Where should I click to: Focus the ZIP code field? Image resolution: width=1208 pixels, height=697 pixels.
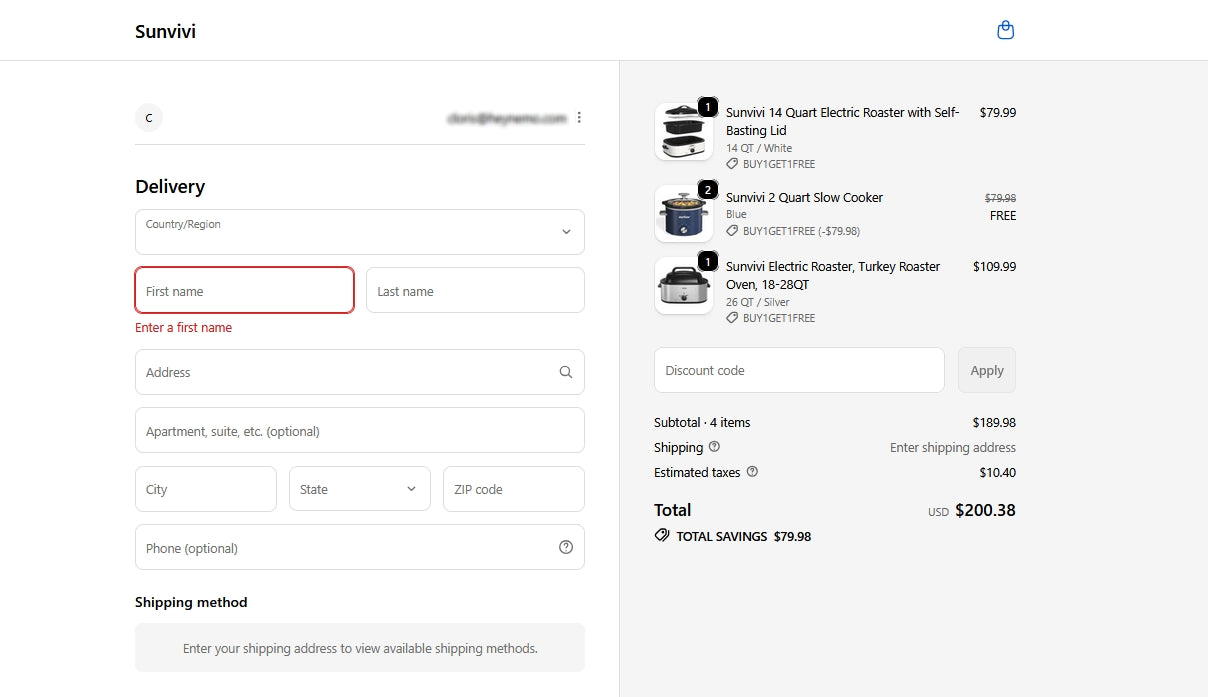click(x=513, y=489)
